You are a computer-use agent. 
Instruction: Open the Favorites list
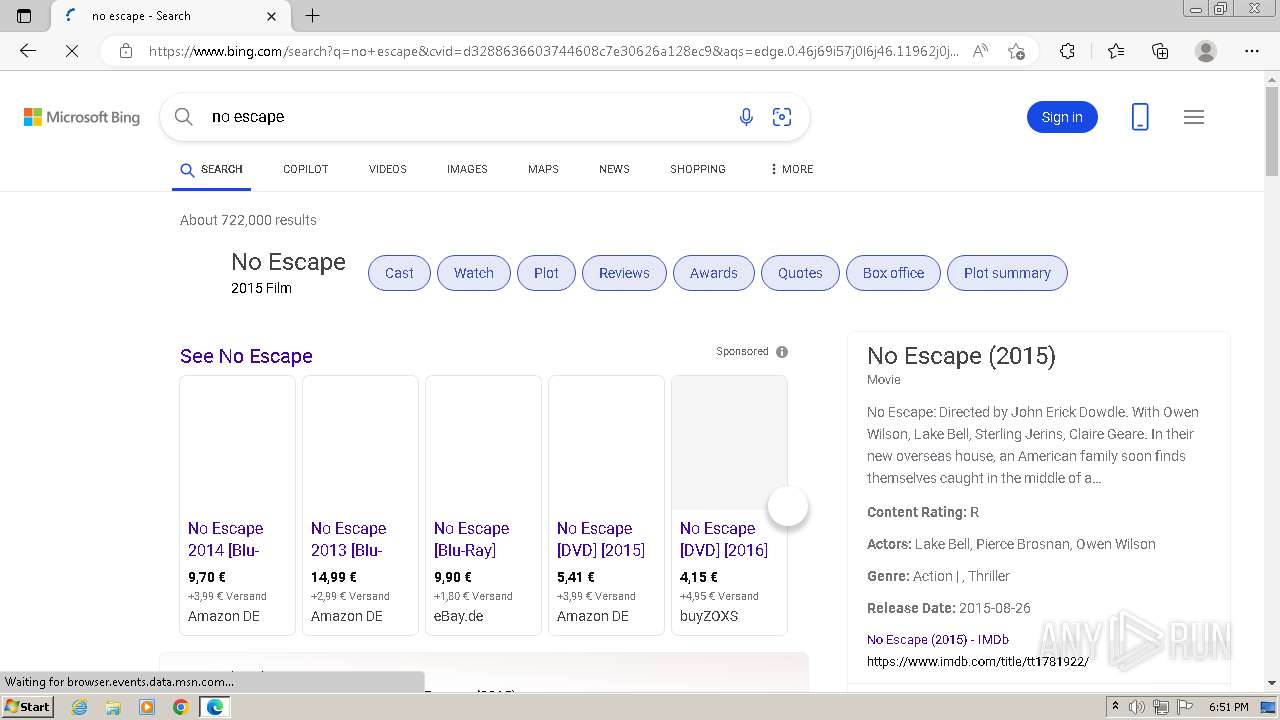pyautogui.click(x=1116, y=51)
